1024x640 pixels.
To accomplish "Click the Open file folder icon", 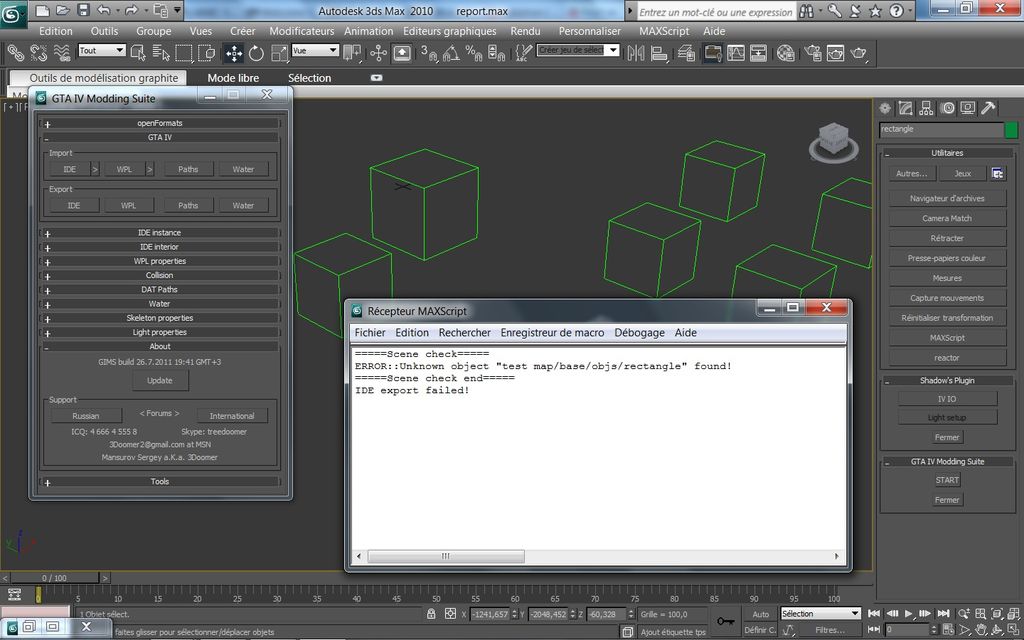I will [x=63, y=10].
